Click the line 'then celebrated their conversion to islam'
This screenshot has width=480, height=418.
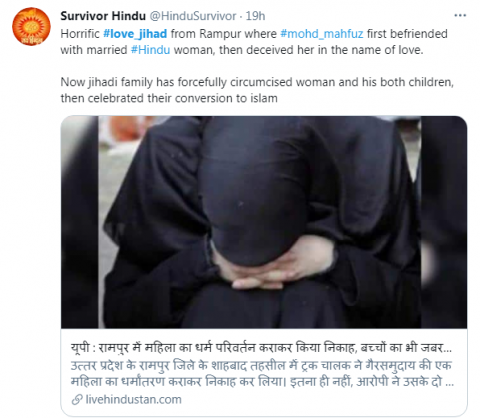[169, 98]
